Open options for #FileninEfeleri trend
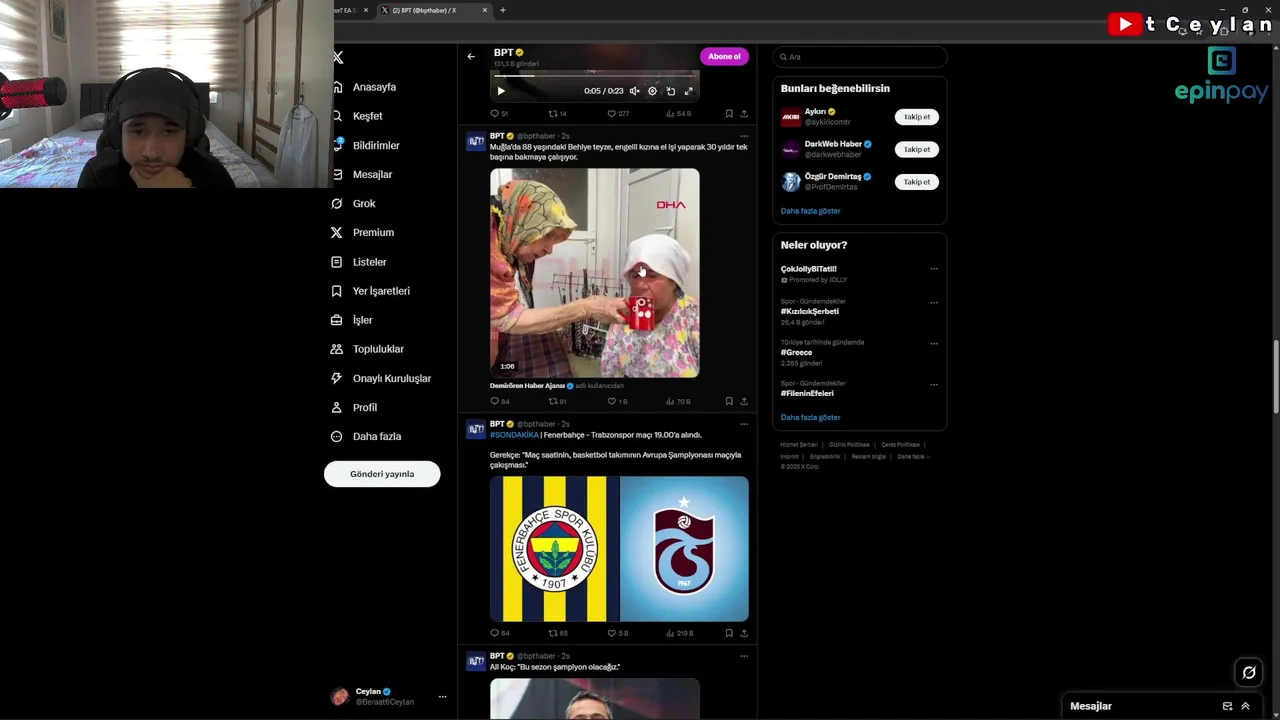Viewport: 1280px width, 720px height. [934, 384]
